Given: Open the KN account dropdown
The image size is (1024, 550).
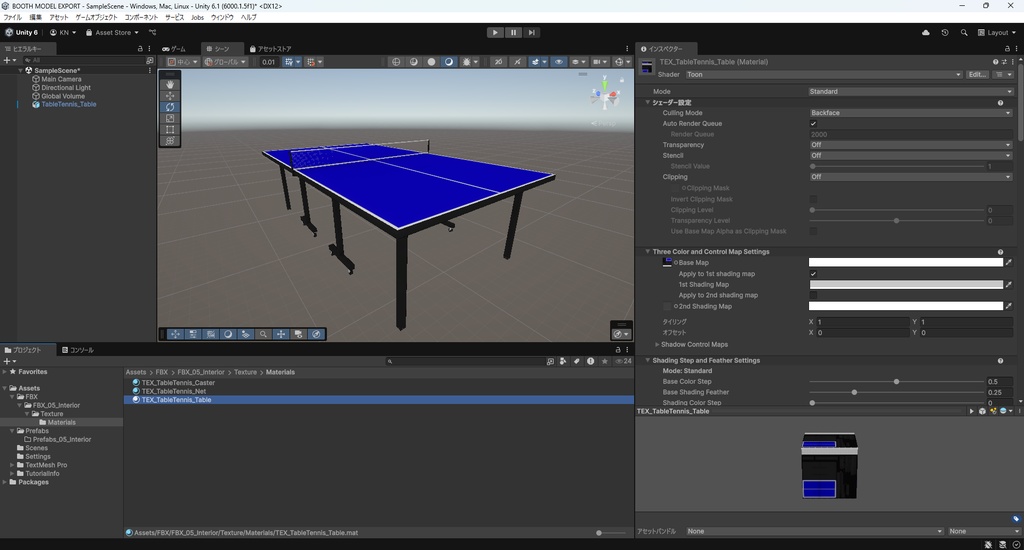Looking at the screenshot, I should [63, 32].
